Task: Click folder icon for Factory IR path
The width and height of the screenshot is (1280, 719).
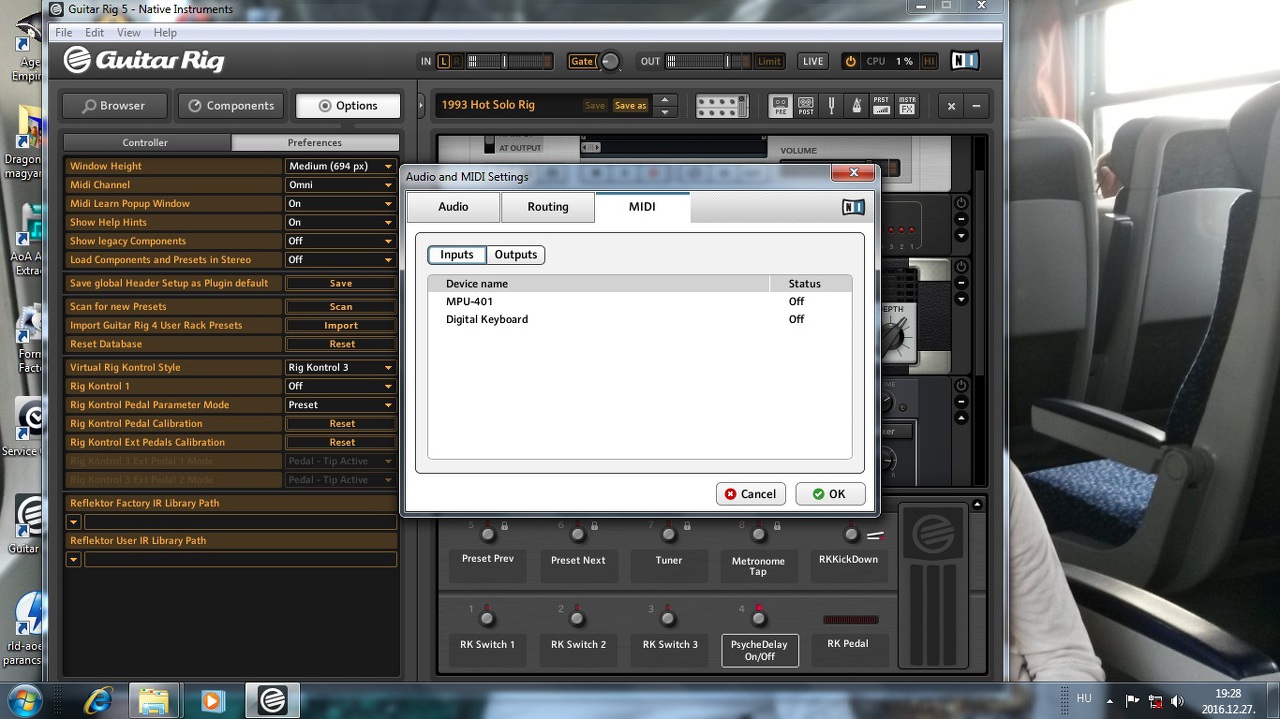Action: click(73, 522)
